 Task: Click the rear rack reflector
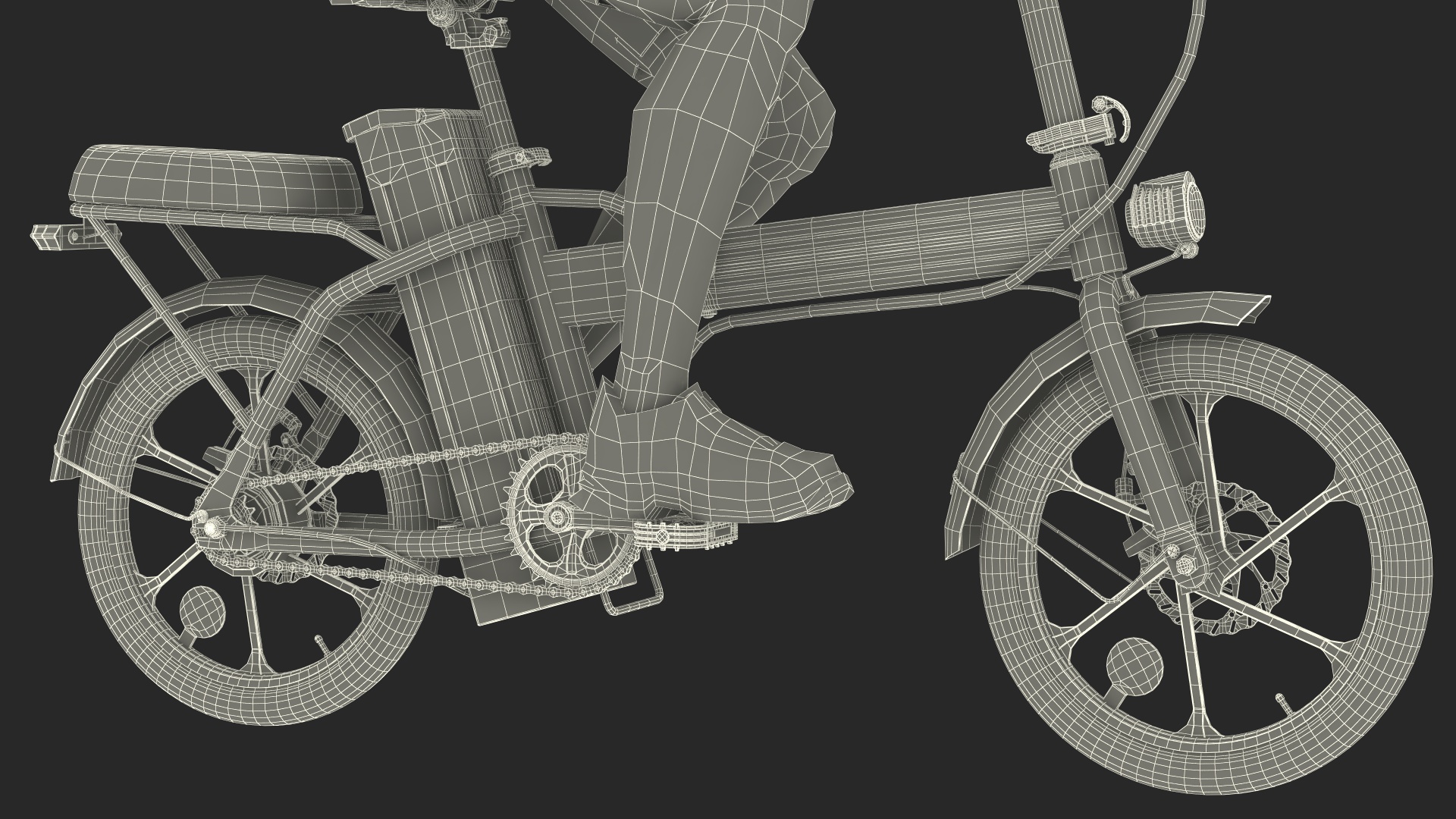(x=48, y=237)
